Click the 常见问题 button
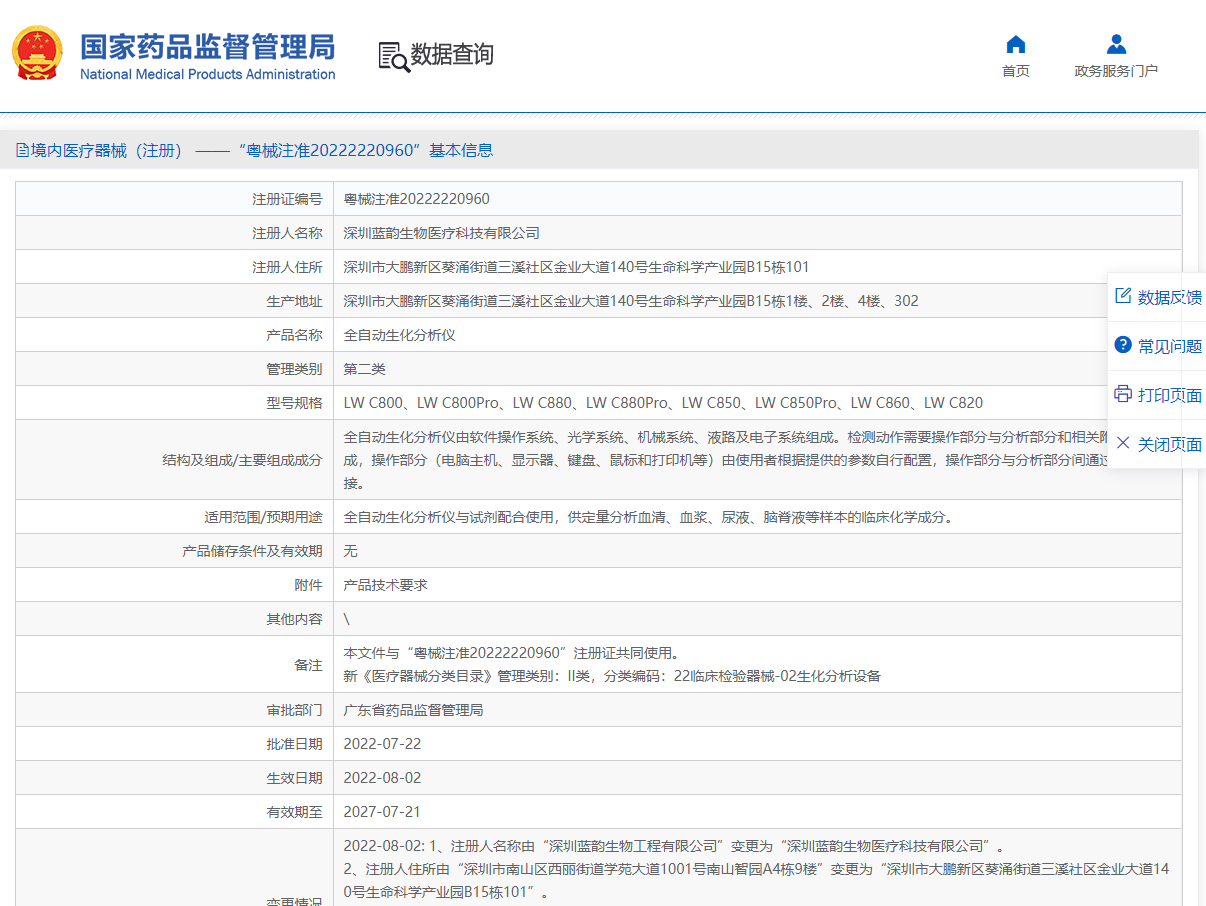The width and height of the screenshot is (1206, 906). tap(1157, 346)
